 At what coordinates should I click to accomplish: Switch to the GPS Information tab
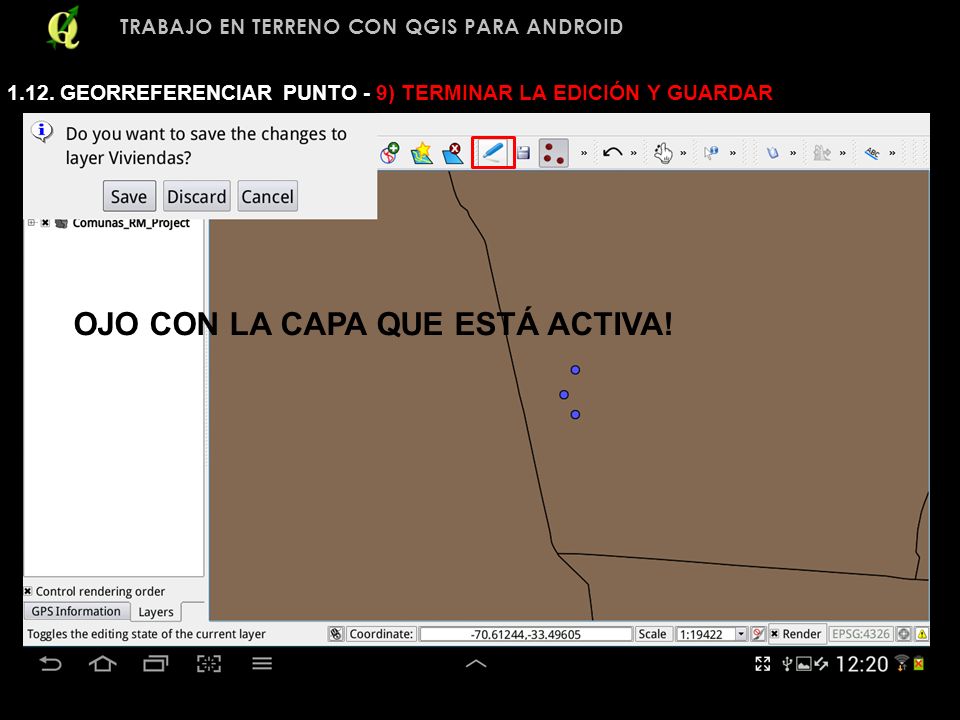pyautogui.click(x=77, y=611)
